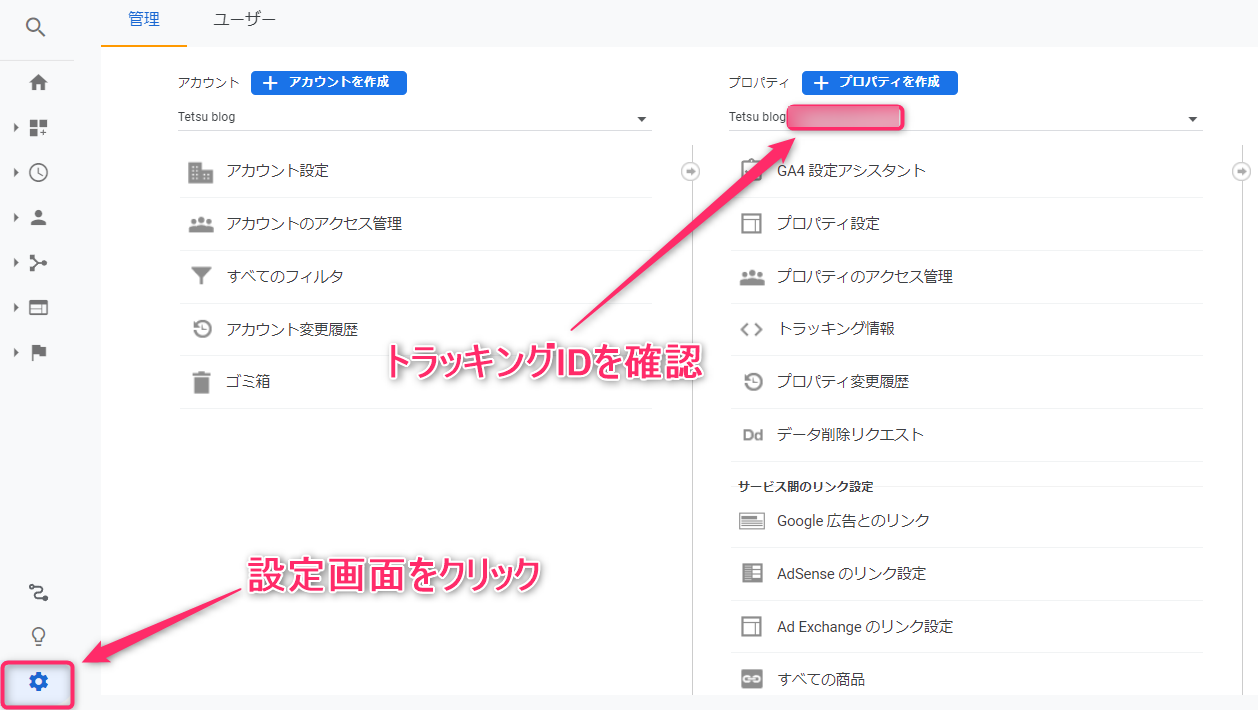Collapse the account column with the circled arrow

(691, 171)
